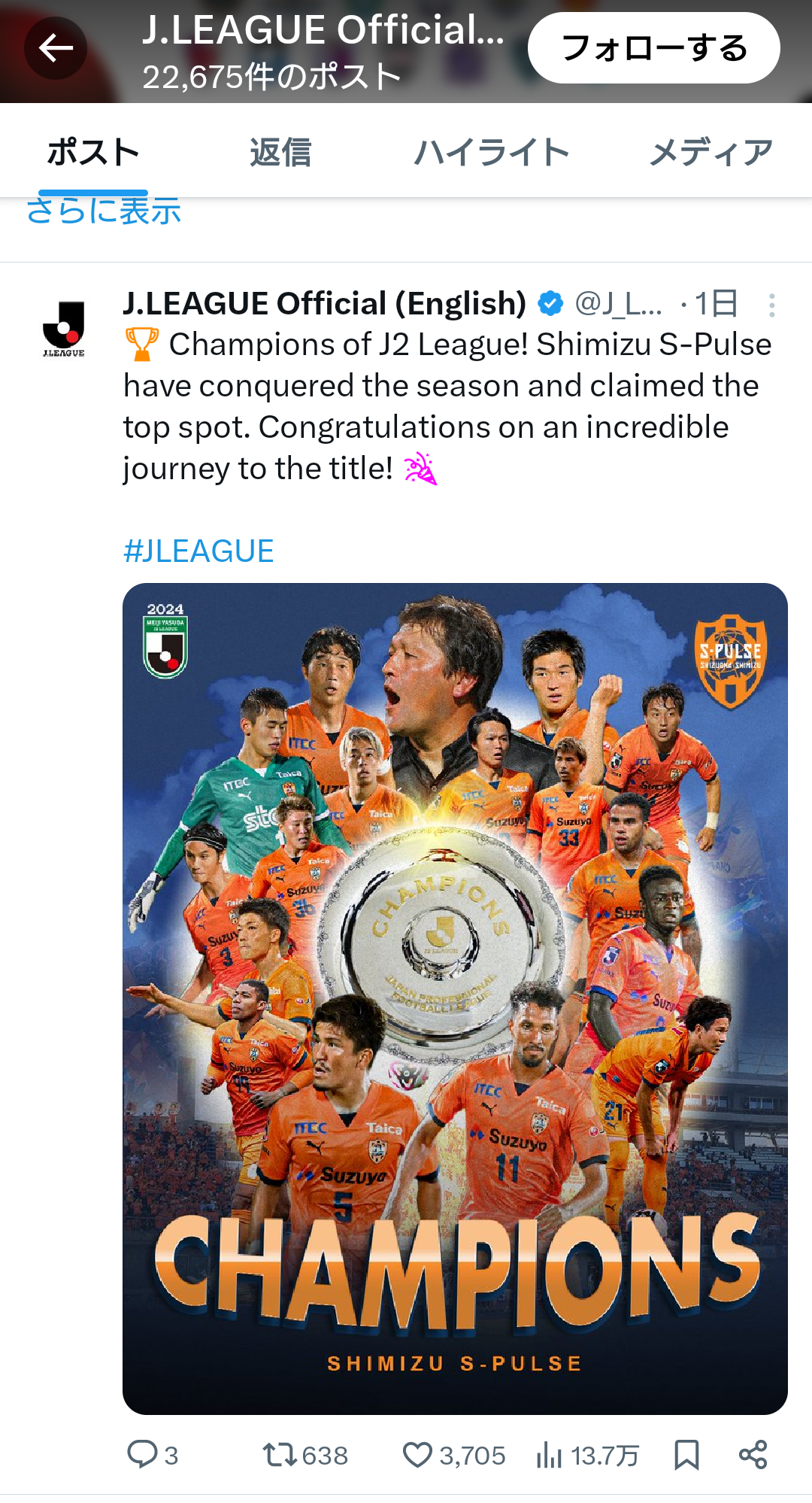Open the メディア tab
812x1503 pixels.
point(710,153)
